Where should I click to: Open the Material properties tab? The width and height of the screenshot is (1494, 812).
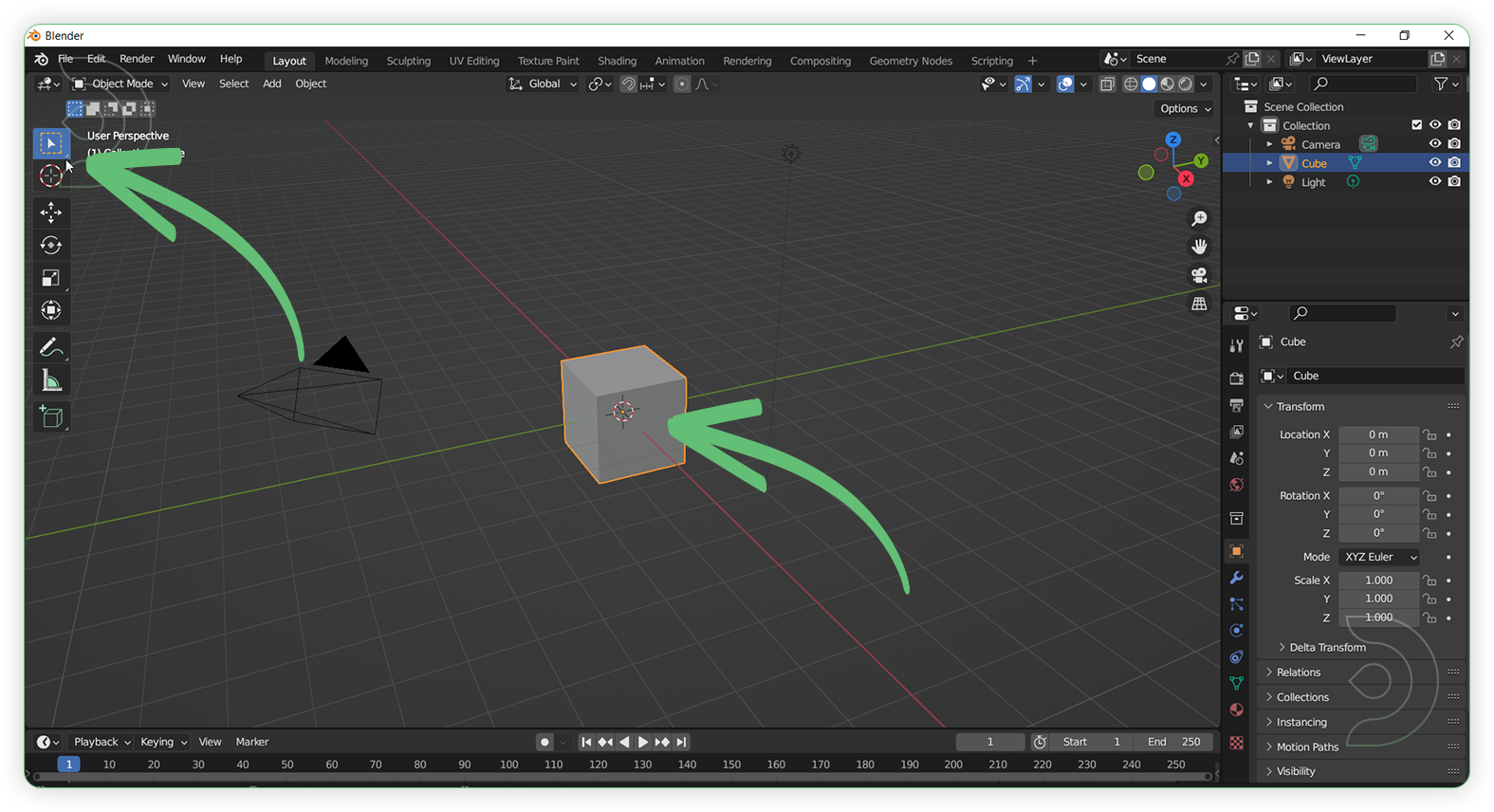point(1236,710)
